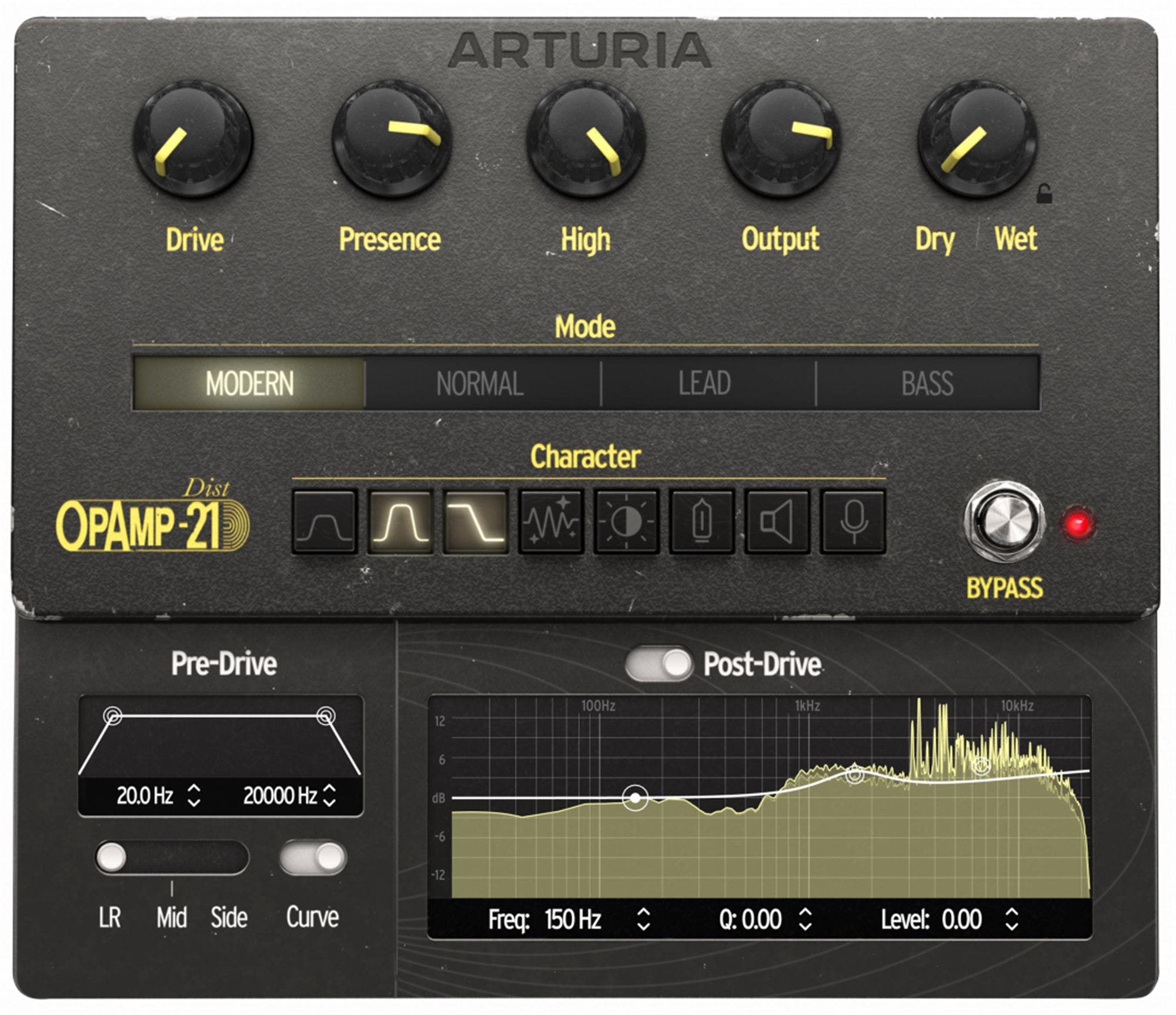Select the MODERN mode
The image size is (1176, 1015).
249,383
